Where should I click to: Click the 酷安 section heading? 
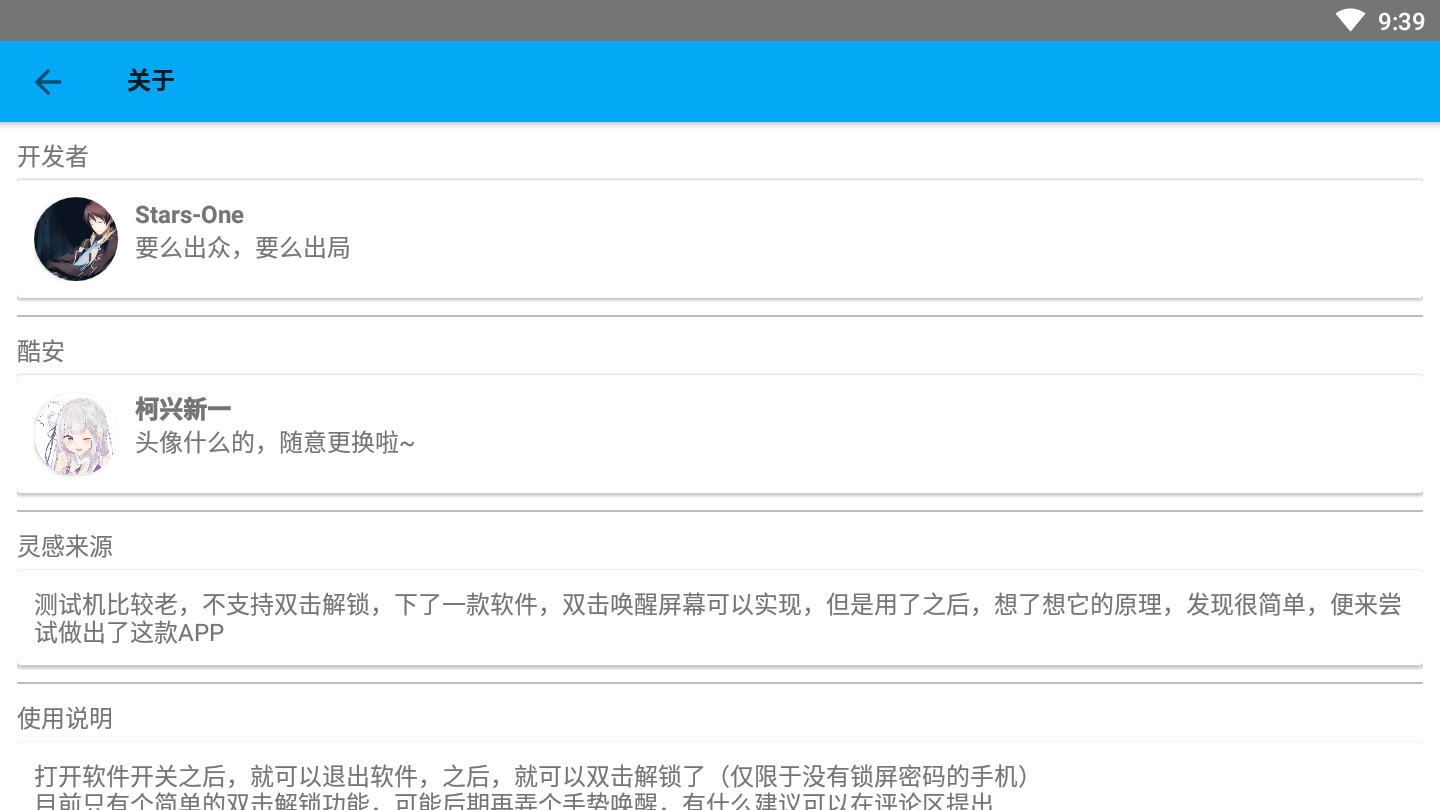click(41, 351)
